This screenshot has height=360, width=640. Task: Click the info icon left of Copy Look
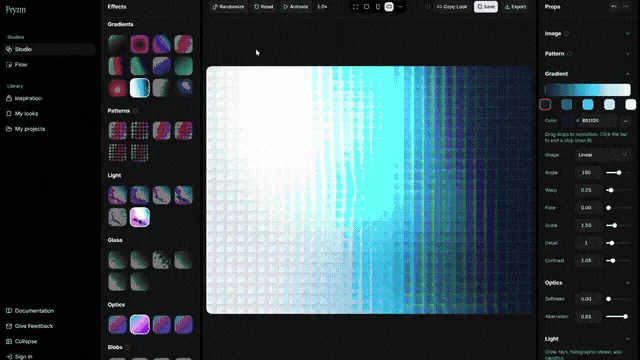[427, 7]
